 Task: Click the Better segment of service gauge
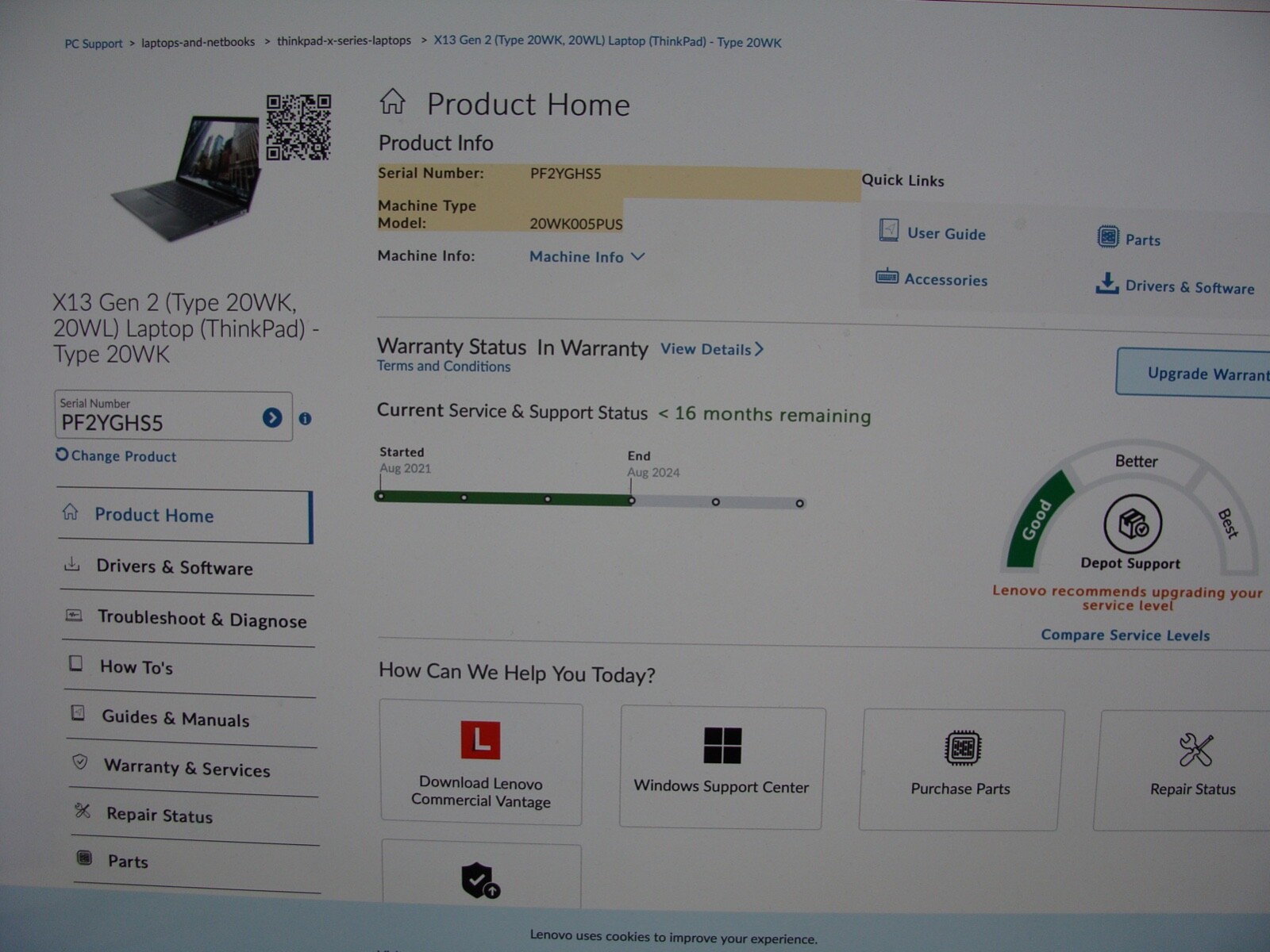click(x=1136, y=461)
